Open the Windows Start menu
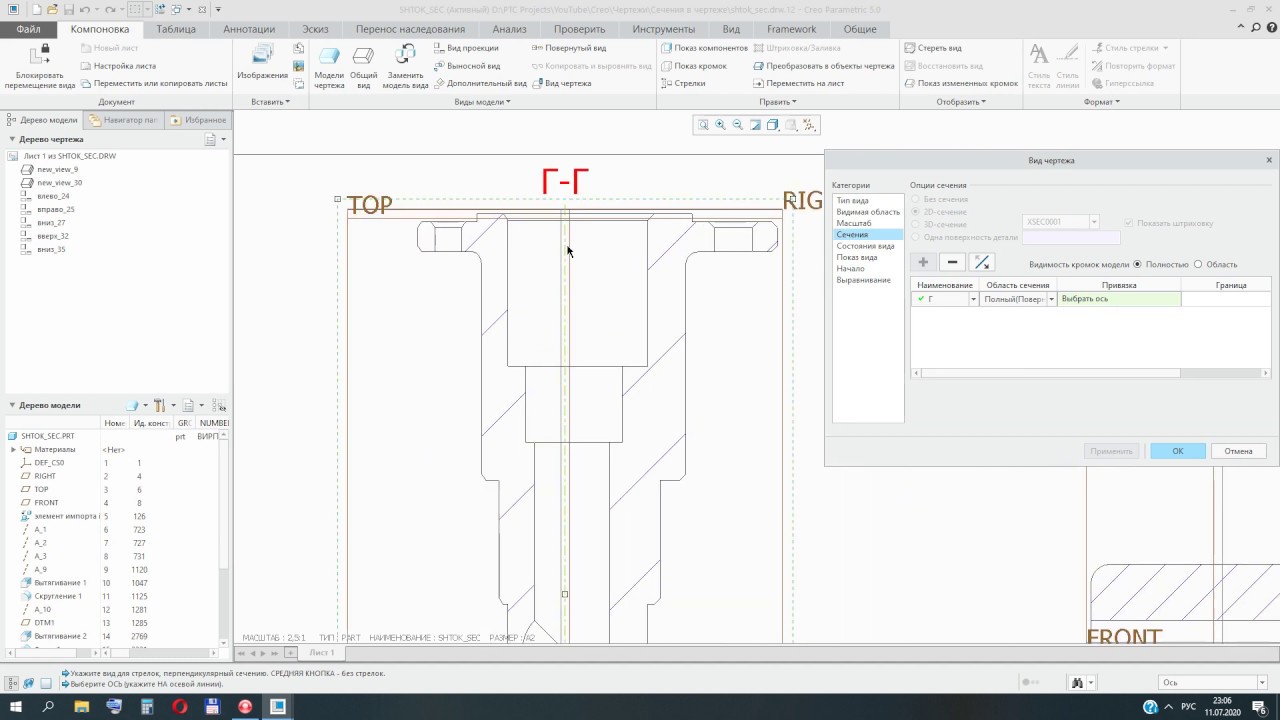The height and width of the screenshot is (720, 1280). pyautogui.click(x=15, y=707)
